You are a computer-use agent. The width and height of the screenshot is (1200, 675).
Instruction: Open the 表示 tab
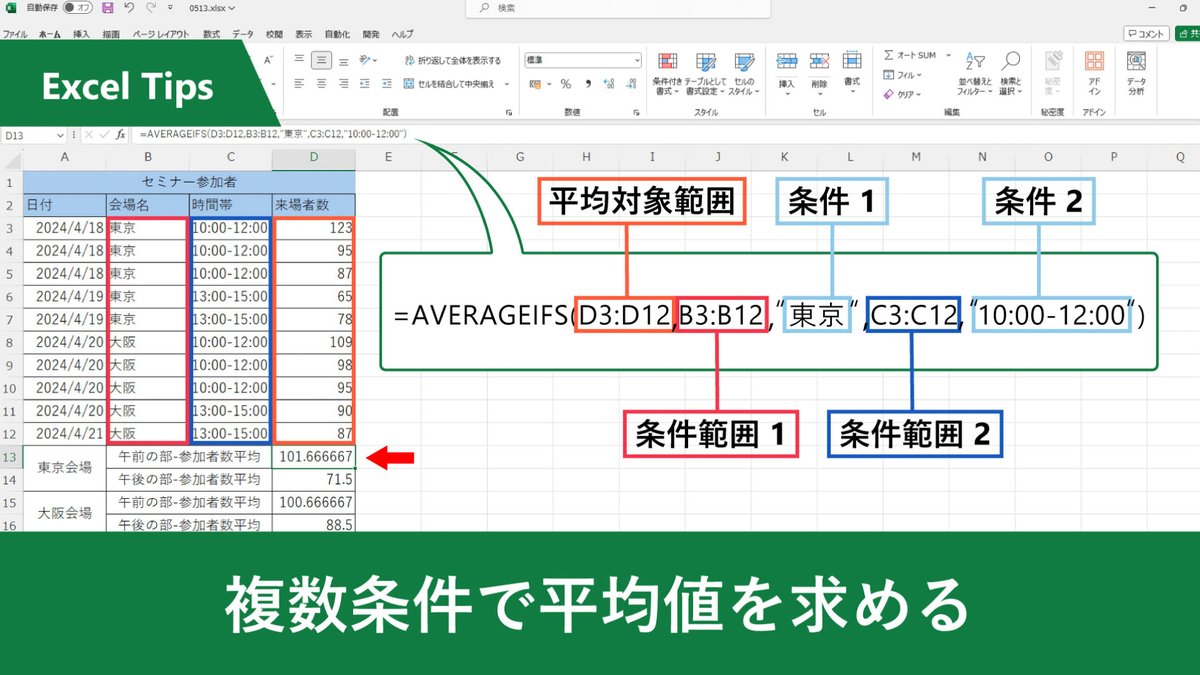(x=304, y=34)
